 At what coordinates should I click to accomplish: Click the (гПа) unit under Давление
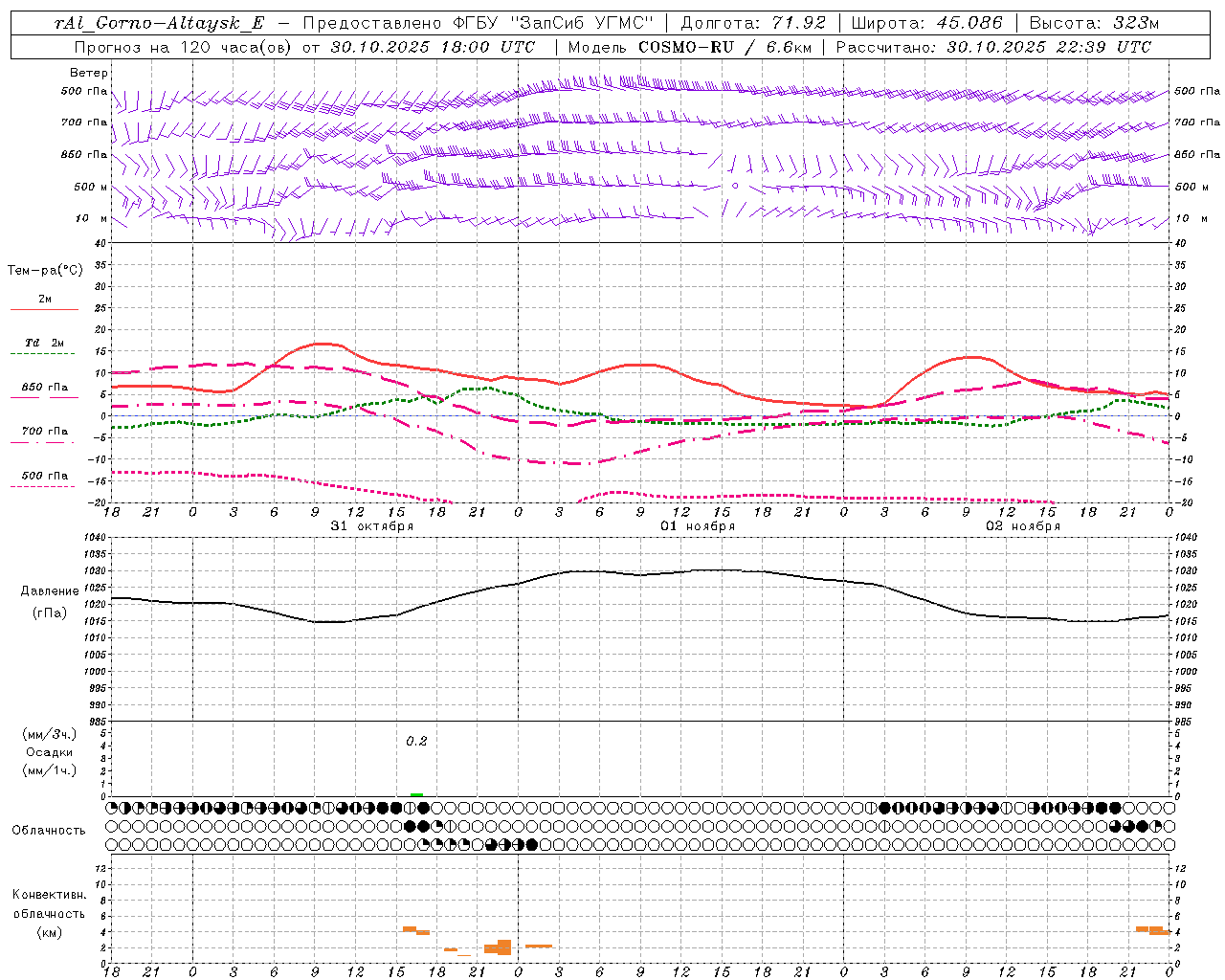click(x=50, y=613)
